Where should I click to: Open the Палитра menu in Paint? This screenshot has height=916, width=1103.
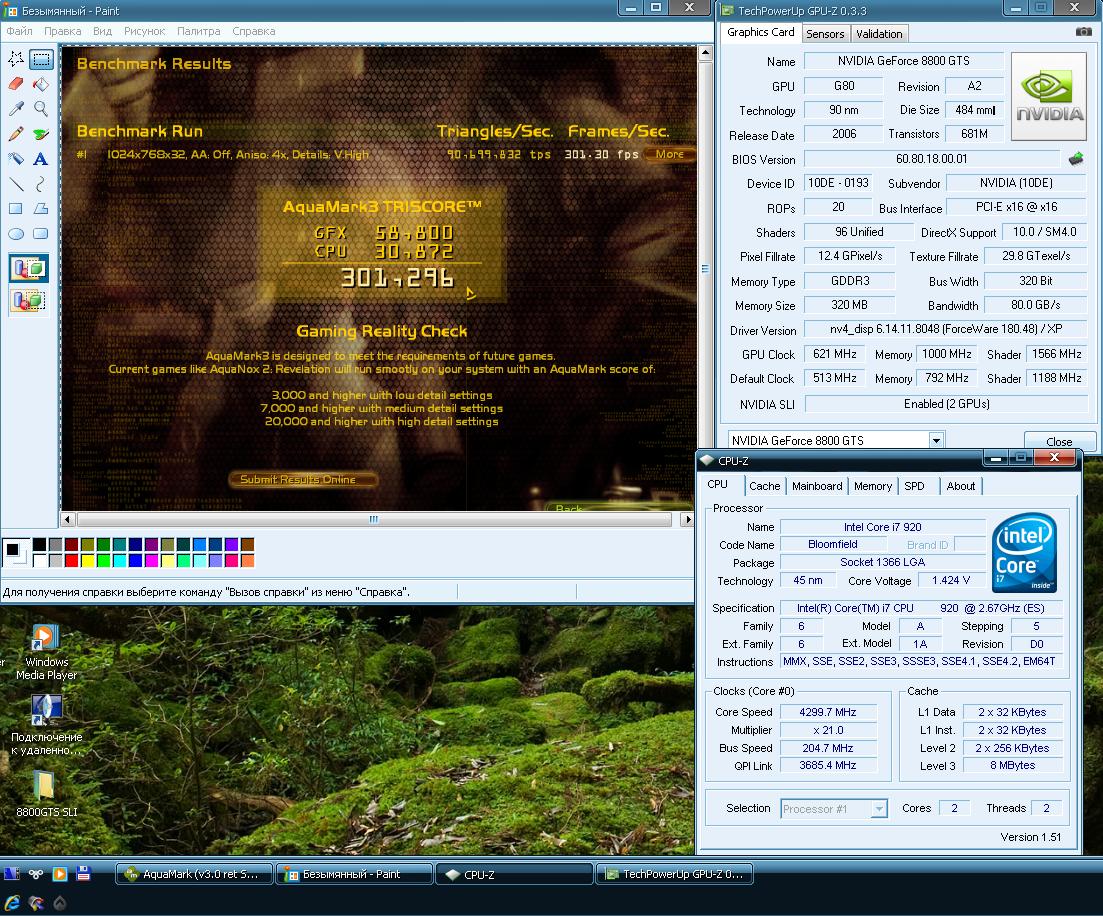click(198, 31)
